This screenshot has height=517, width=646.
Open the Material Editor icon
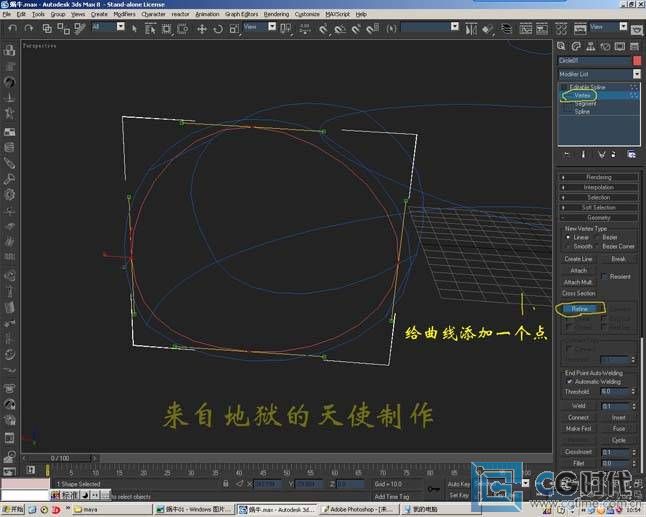561,29
